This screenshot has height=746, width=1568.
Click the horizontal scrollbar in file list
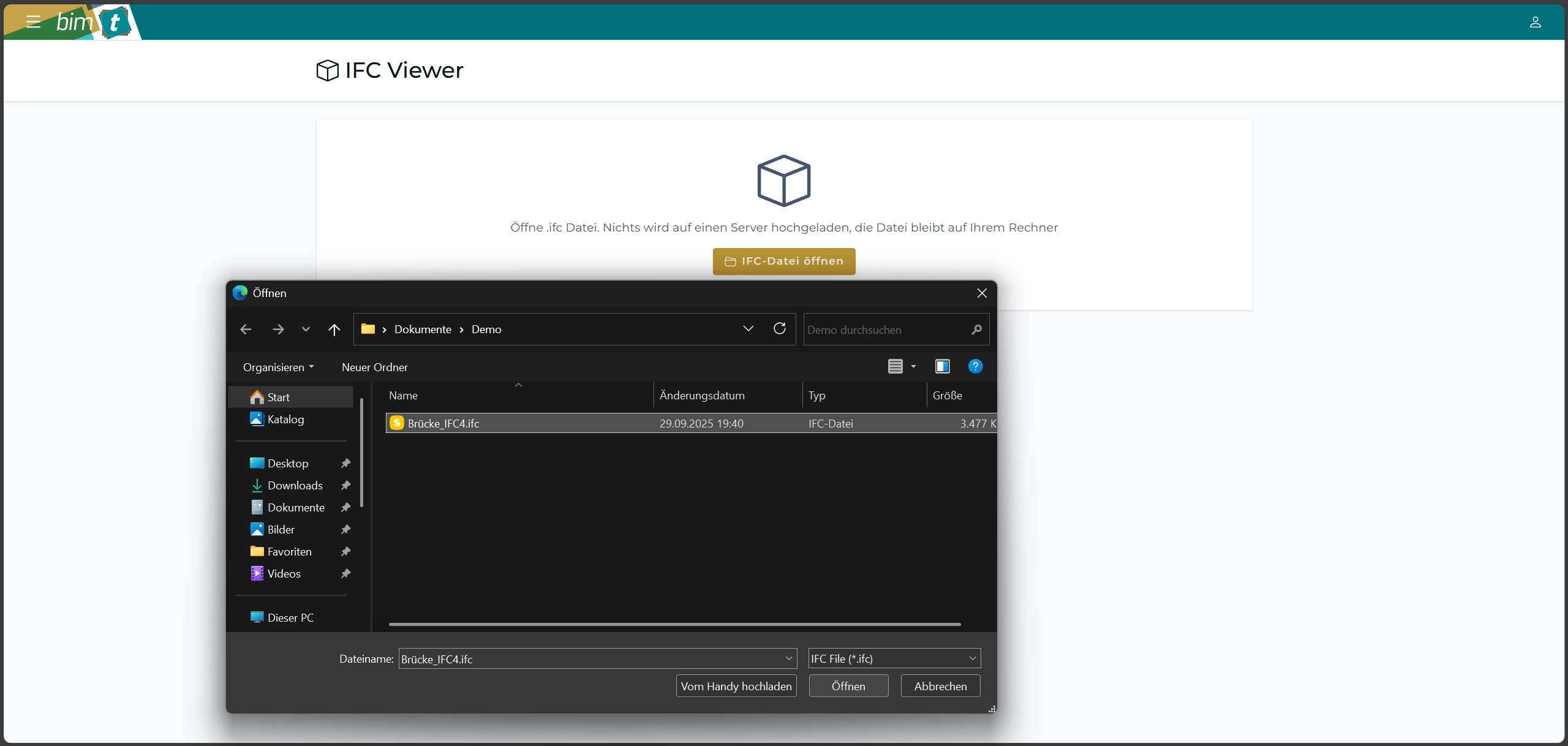[674, 624]
